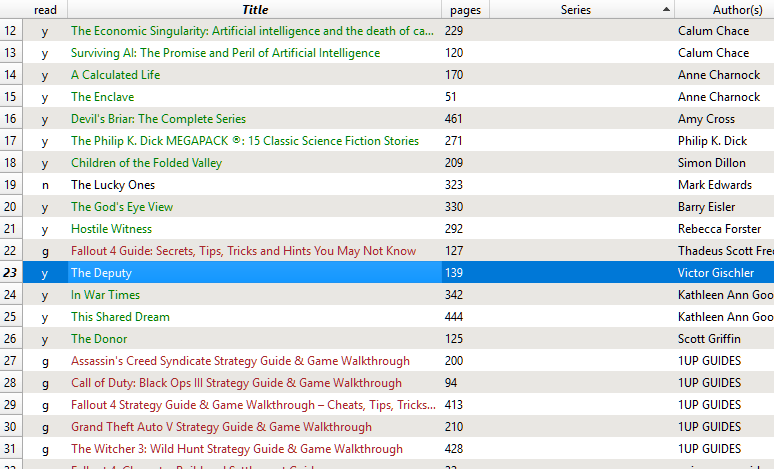Image resolution: width=774 pixels, height=469 pixels.
Task: Click the Title column header
Action: (x=255, y=9)
